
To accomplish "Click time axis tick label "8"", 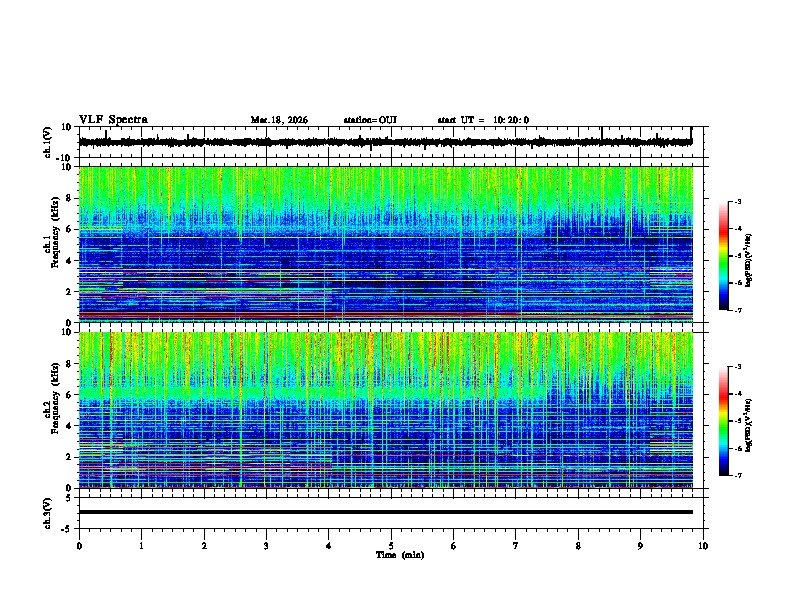I will (578, 546).
